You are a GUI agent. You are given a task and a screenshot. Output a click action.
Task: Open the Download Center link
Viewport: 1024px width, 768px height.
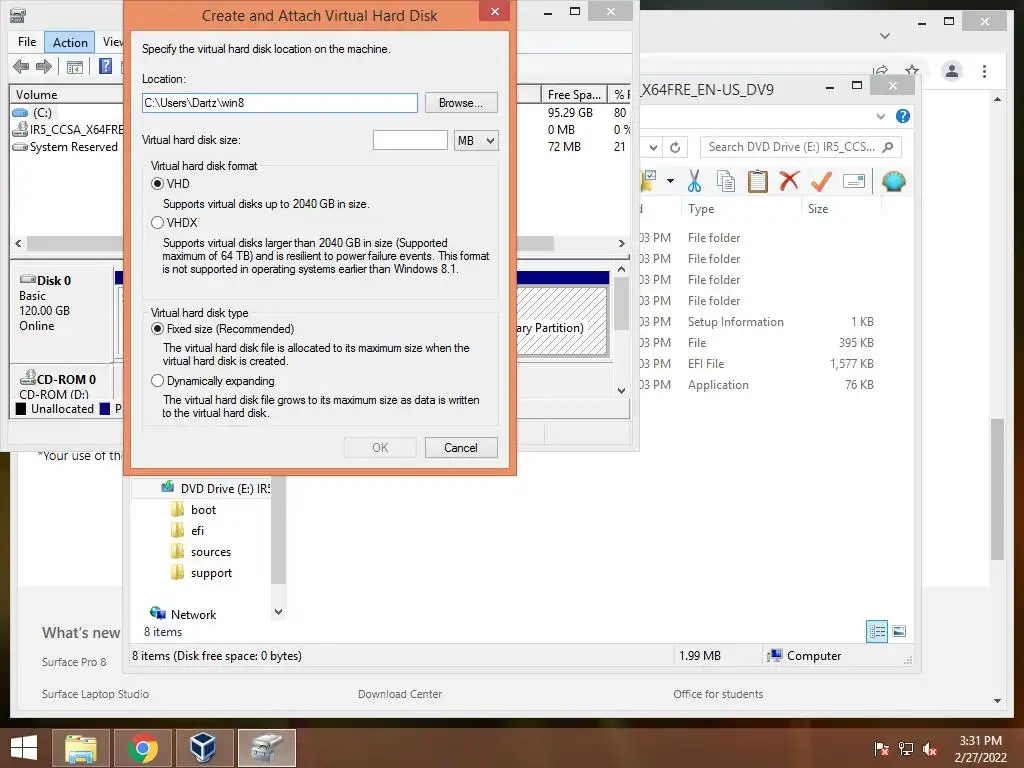click(400, 694)
